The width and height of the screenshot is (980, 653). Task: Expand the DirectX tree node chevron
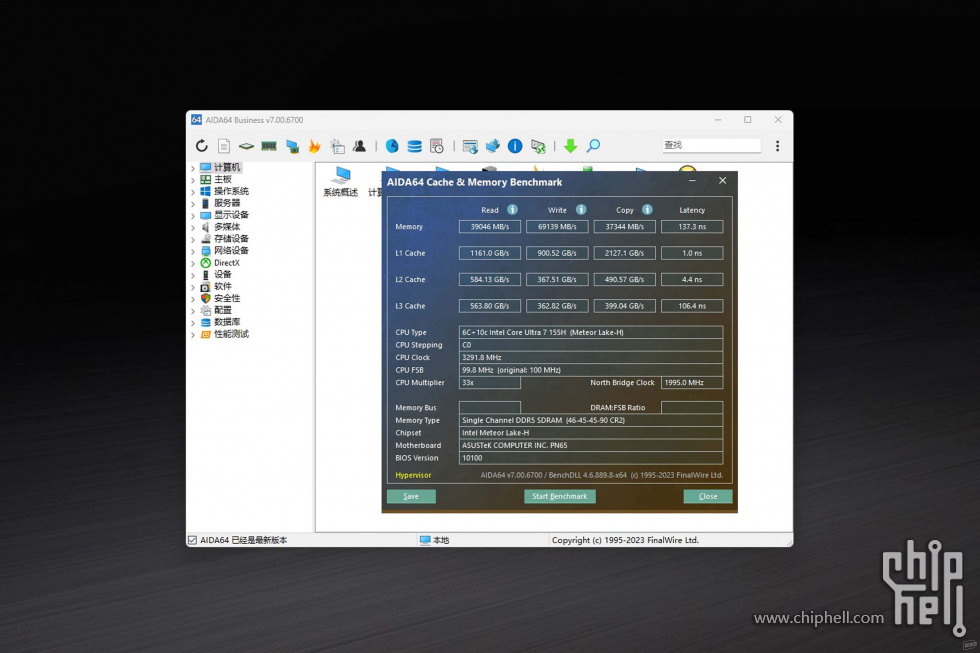[192, 263]
